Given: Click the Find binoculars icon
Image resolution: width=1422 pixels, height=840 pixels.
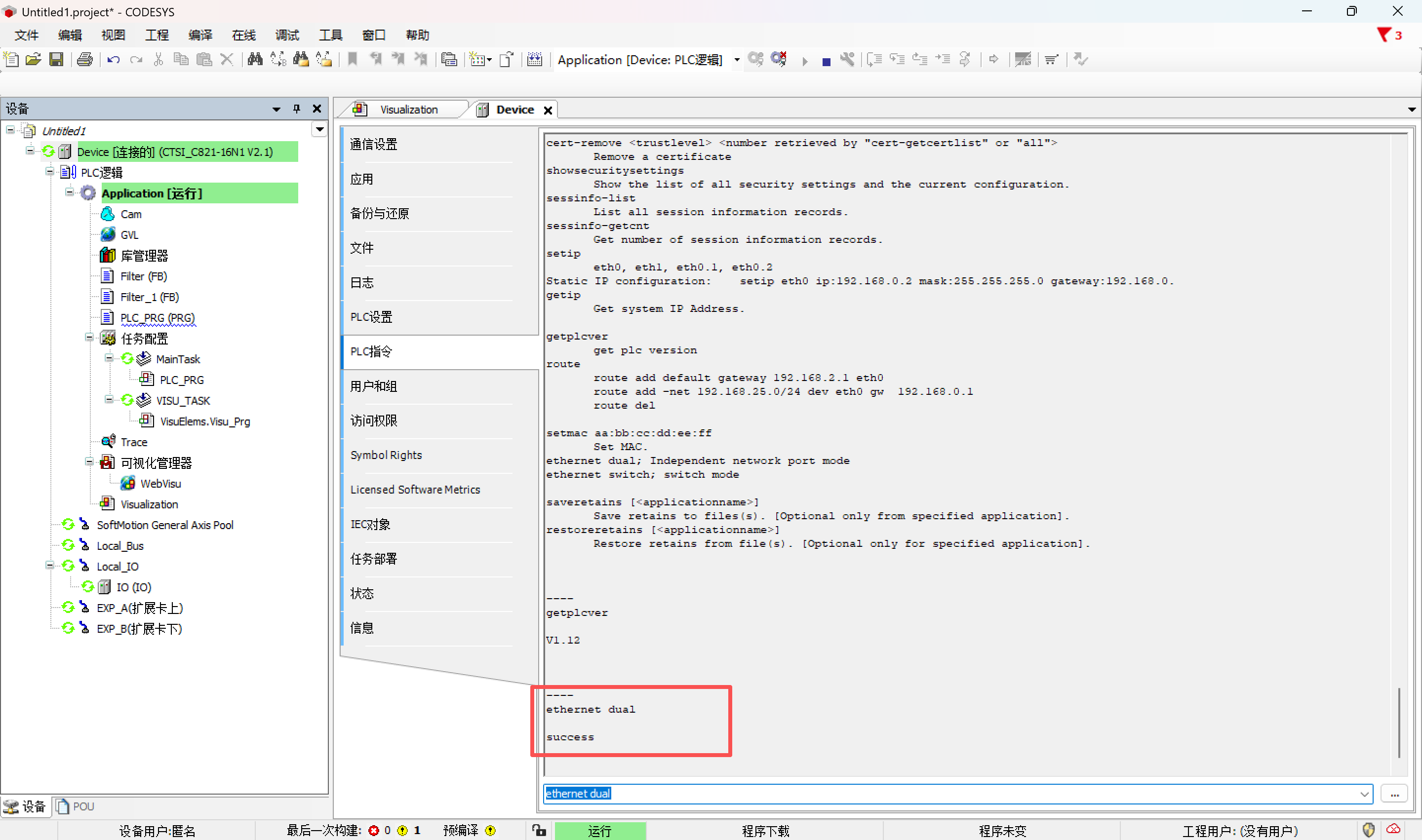Looking at the screenshot, I should click(x=255, y=59).
